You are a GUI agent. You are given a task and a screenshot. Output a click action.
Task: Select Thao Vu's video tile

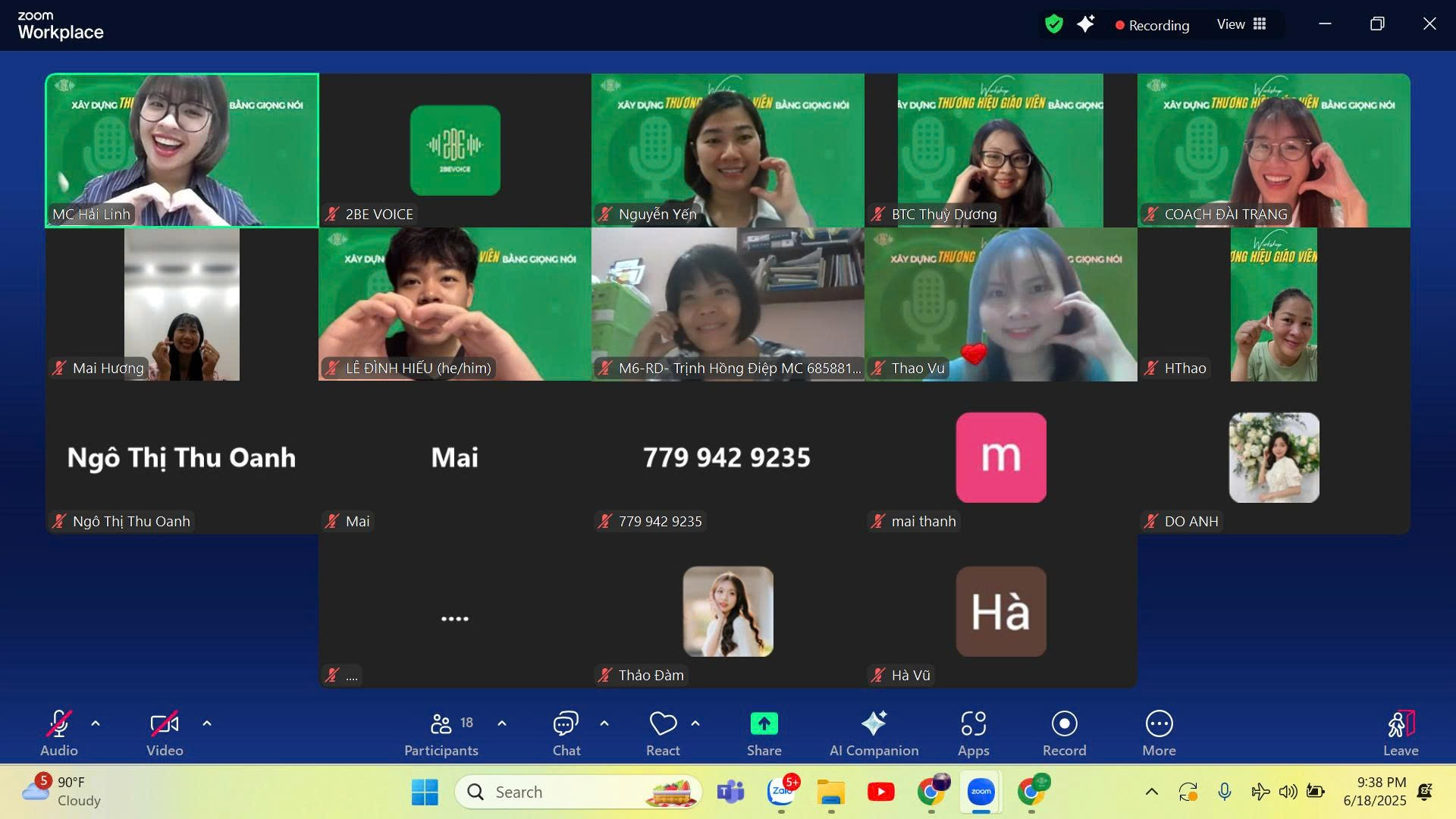pos(1000,303)
